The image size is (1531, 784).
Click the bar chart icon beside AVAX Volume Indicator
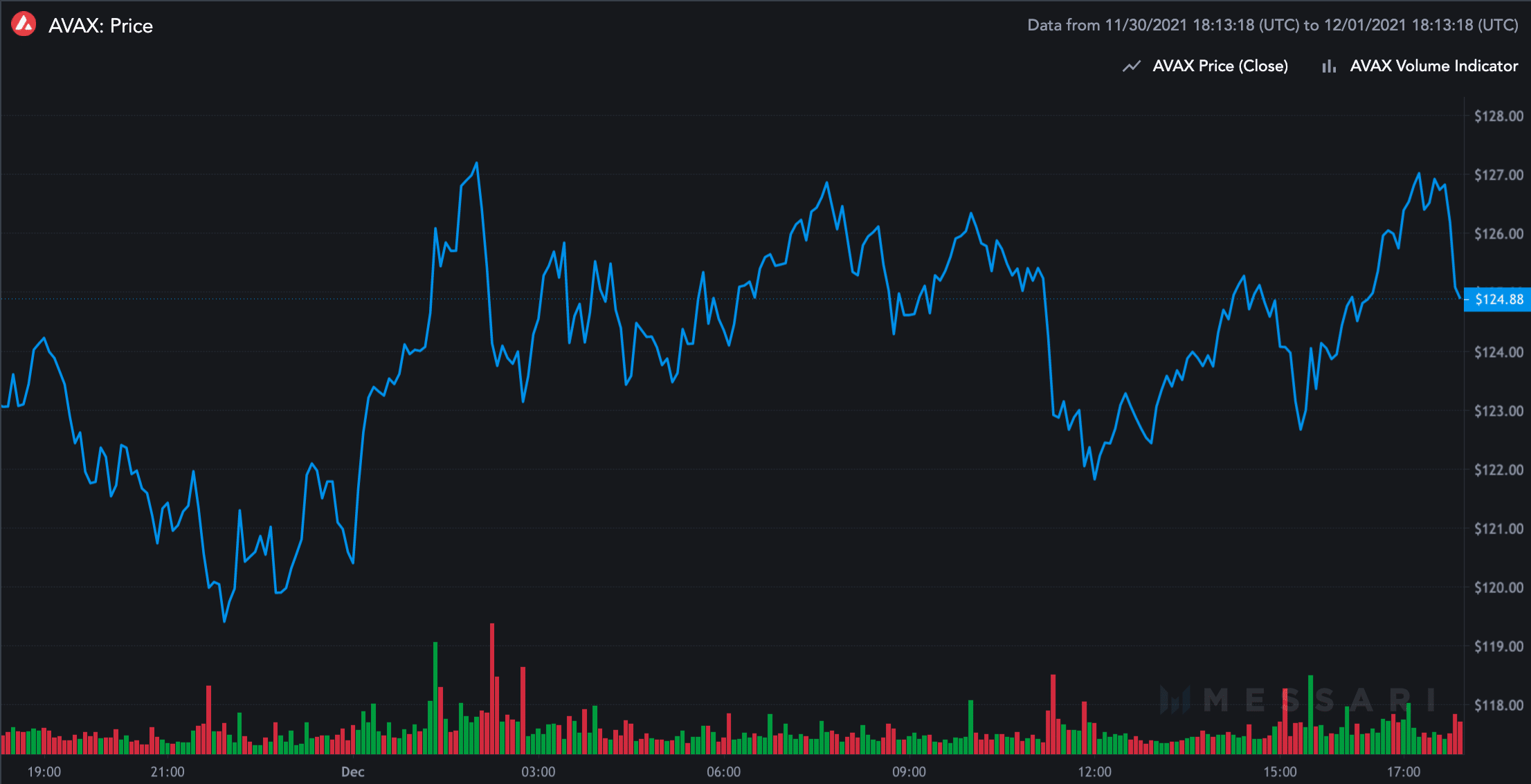click(1329, 66)
